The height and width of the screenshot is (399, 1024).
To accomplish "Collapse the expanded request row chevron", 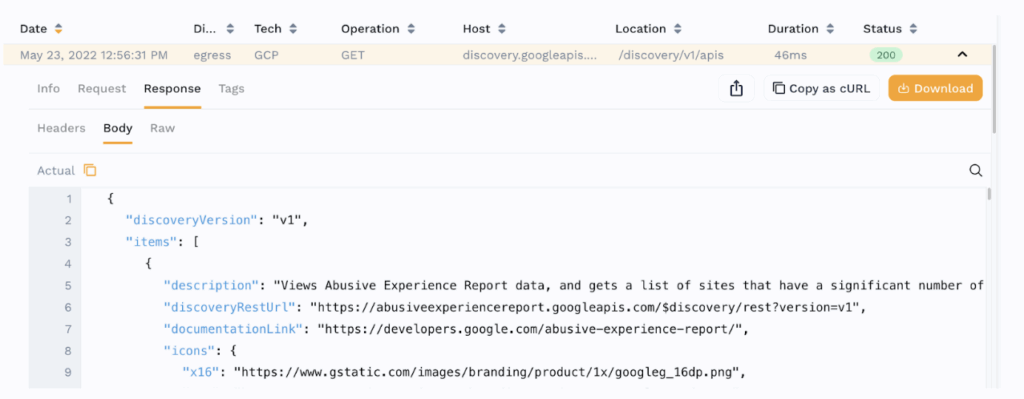I will (962, 55).
